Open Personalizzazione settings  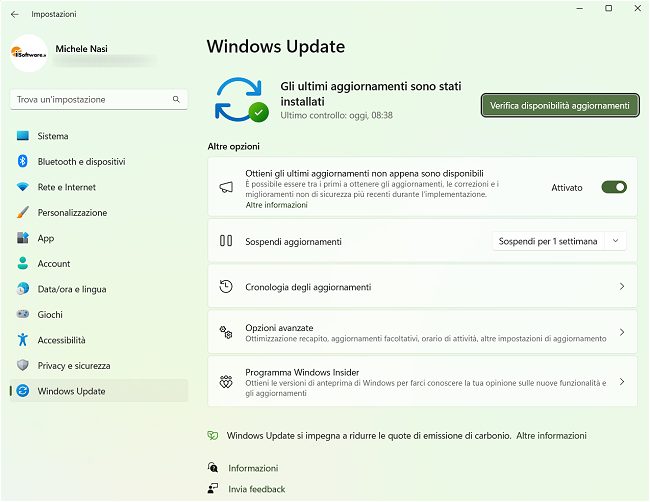(x=99, y=213)
